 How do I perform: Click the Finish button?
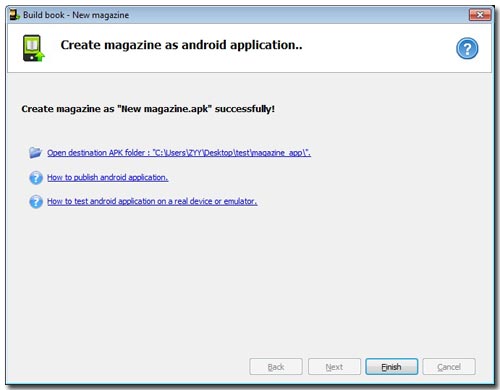[x=391, y=367]
